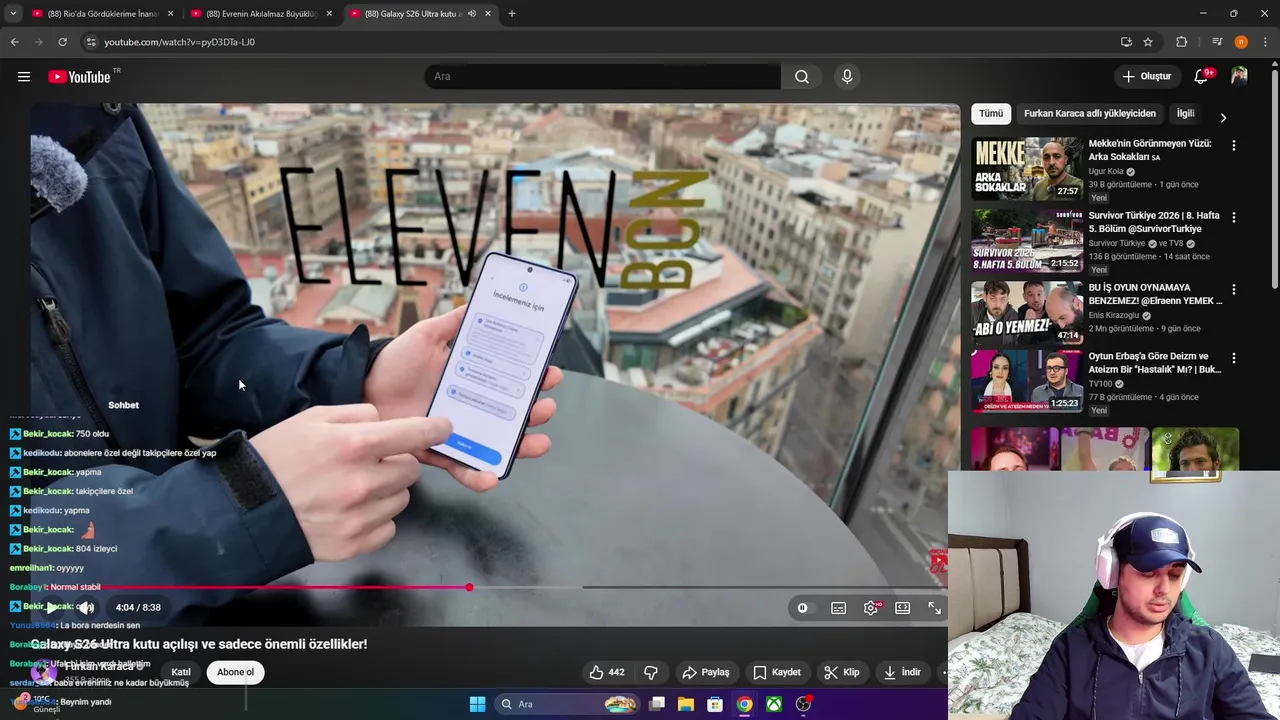Screen dimensions: 1280x720
Task: Click the Survivor Türkiye 2026 video title
Action: coord(1154,222)
